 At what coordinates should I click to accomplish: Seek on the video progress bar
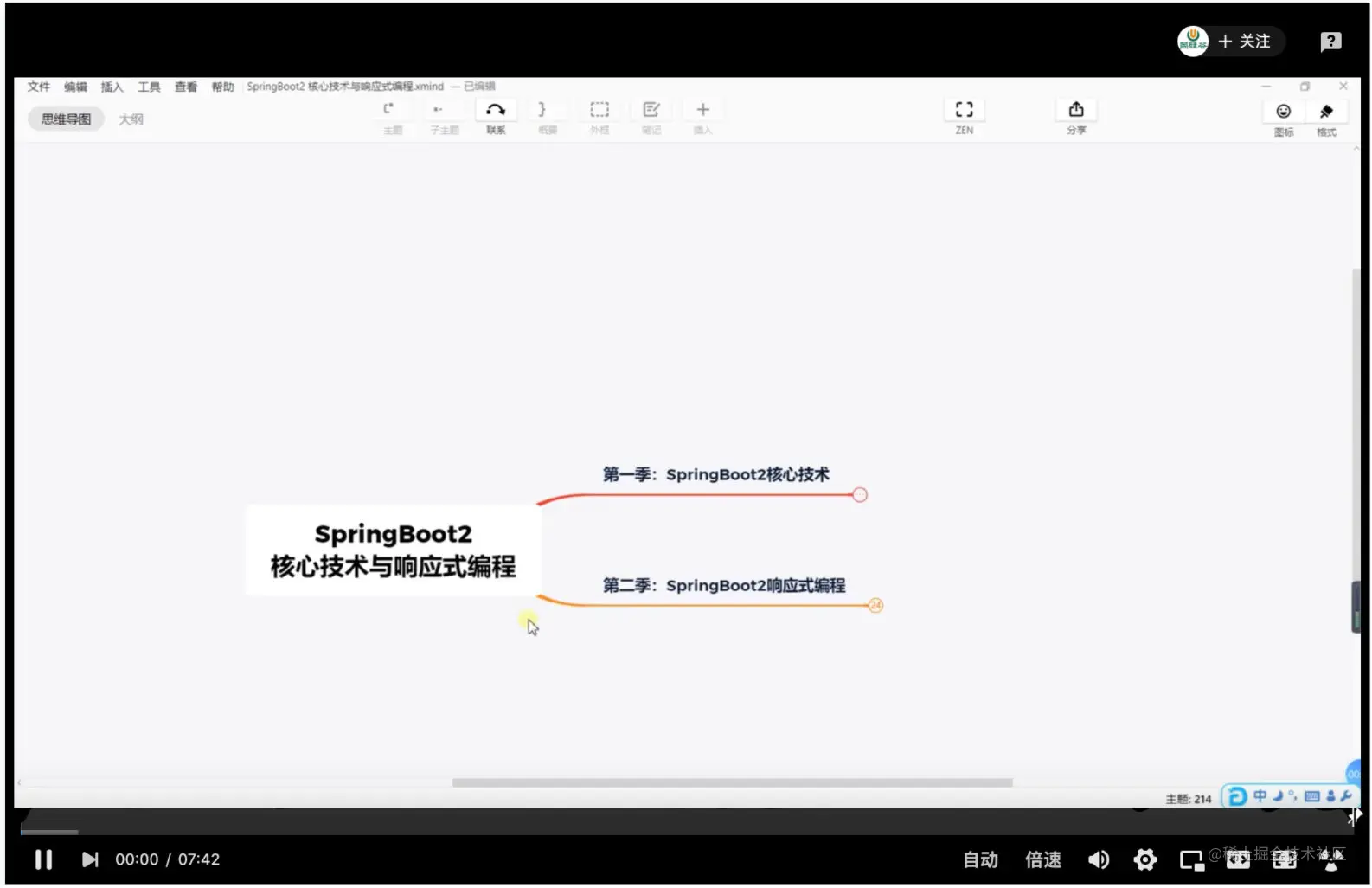pyautogui.click(x=687, y=832)
